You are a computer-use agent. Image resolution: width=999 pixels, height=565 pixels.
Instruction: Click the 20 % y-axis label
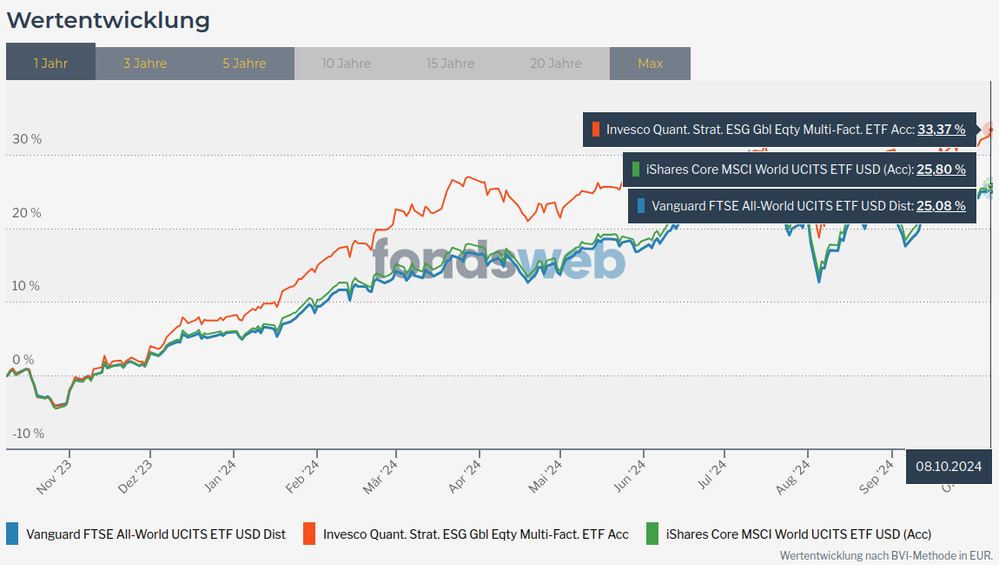click(x=27, y=213)
